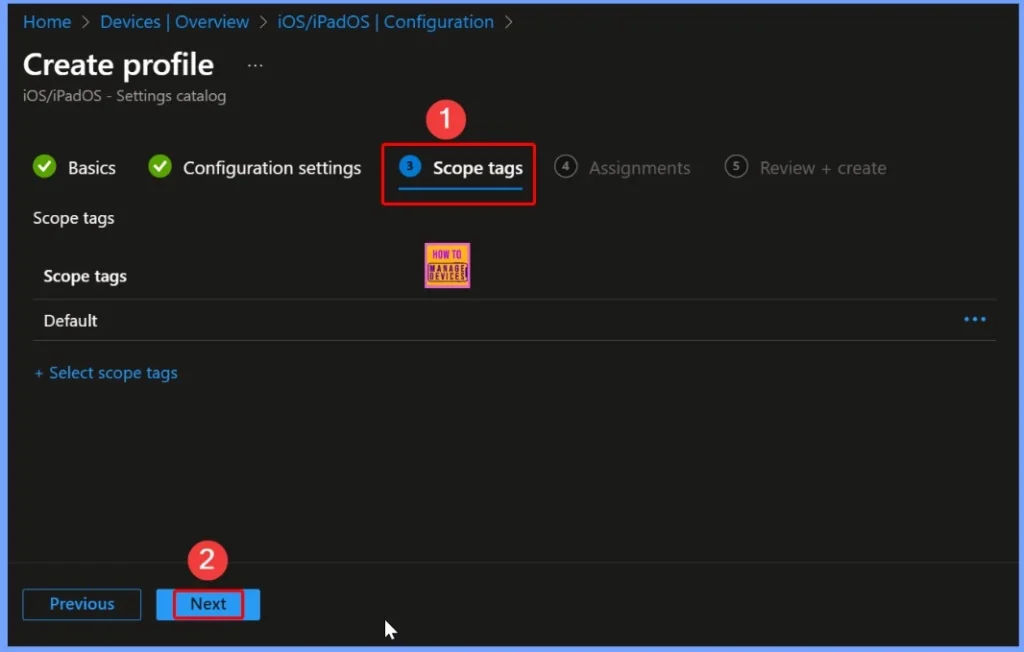This screenshot has height=652, width=1024.
Task: Click the step 4 circle beside Assignments
Action: [x=565, y=167]
